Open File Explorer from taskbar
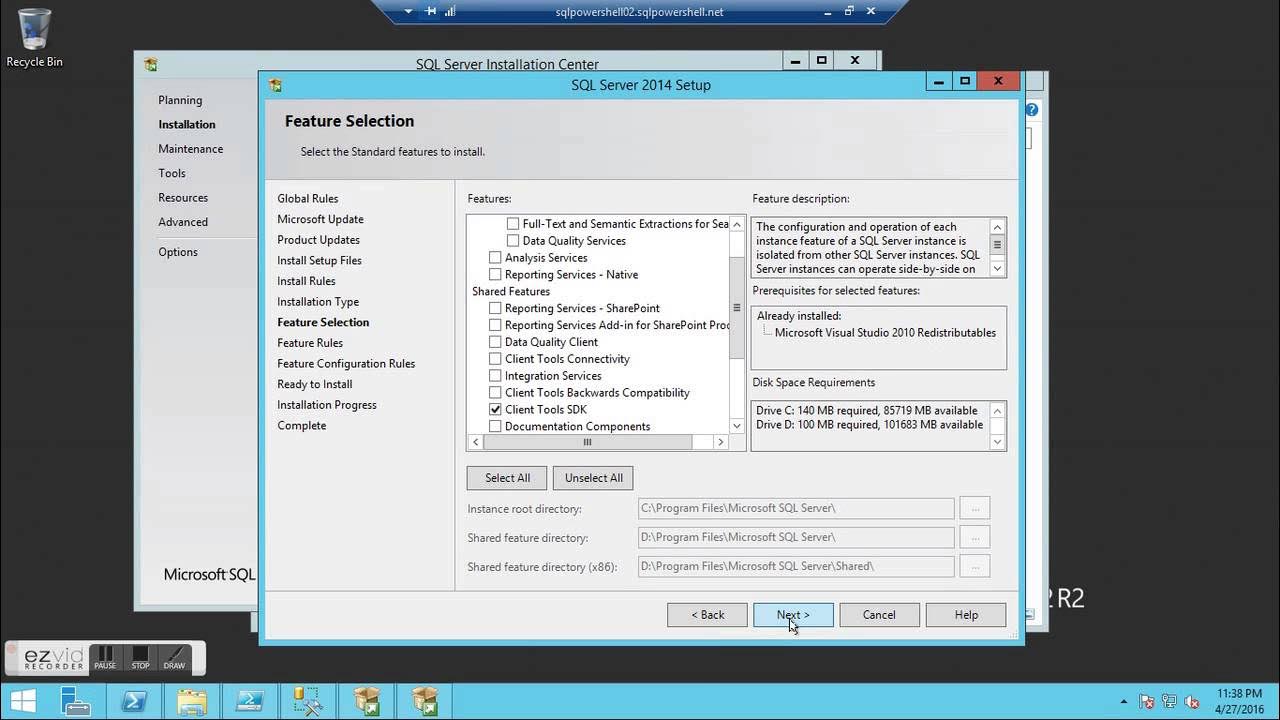The image size is (1280, 720). 192,701
